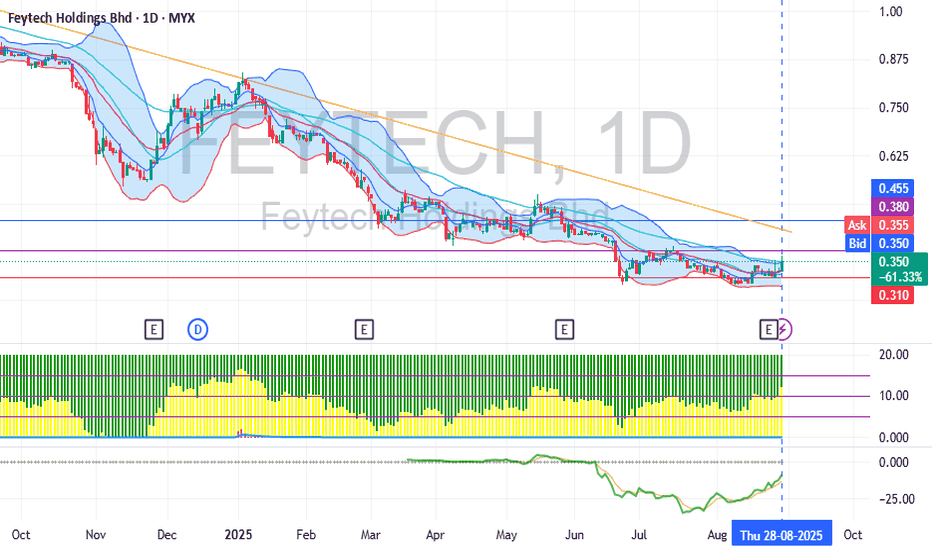Open the earnings E marker near June

point(564,329)
